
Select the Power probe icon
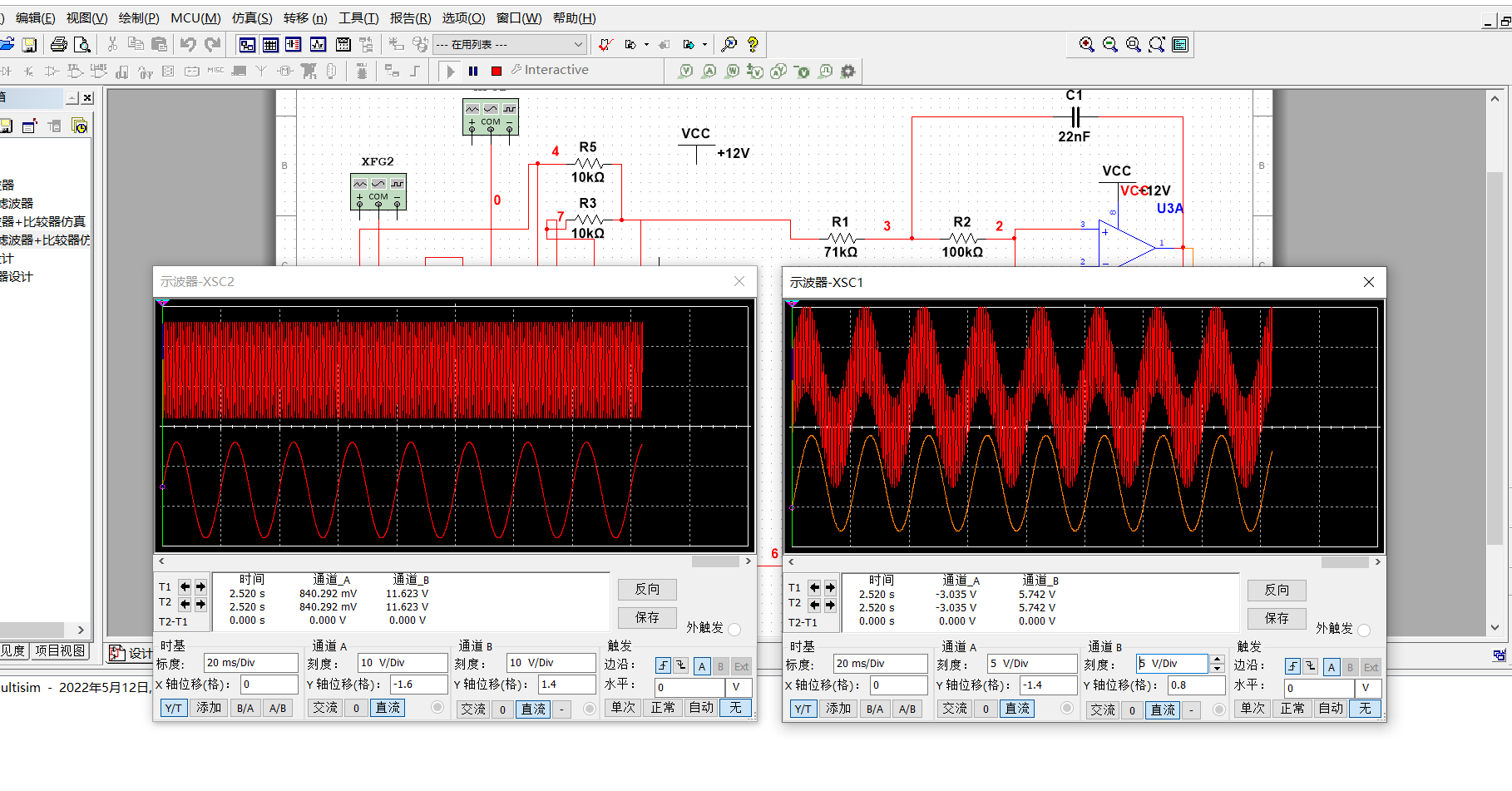732,72
